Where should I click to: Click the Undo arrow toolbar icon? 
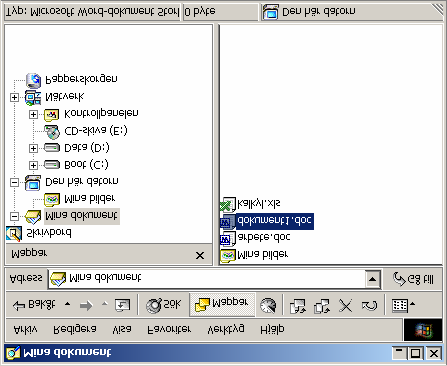(369, 305)
